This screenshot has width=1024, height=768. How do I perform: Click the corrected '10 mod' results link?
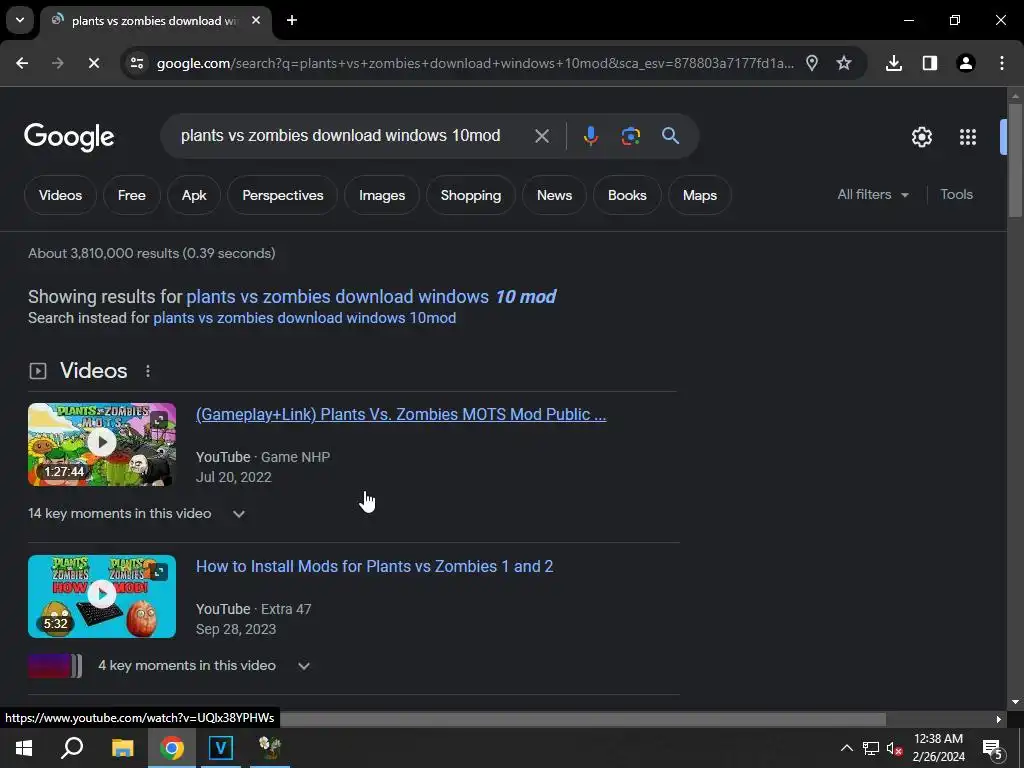pyautogui.click(x=371, y=296)
